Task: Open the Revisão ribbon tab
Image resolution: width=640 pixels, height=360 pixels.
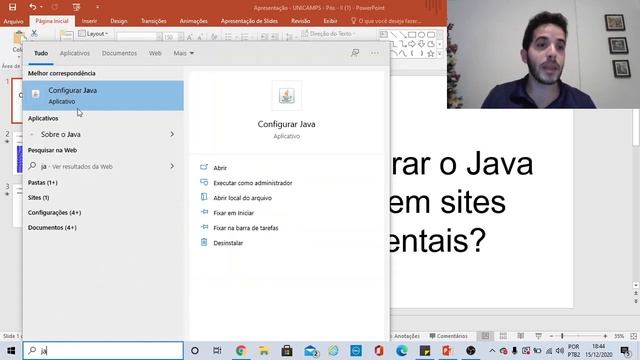Action: 300,21
